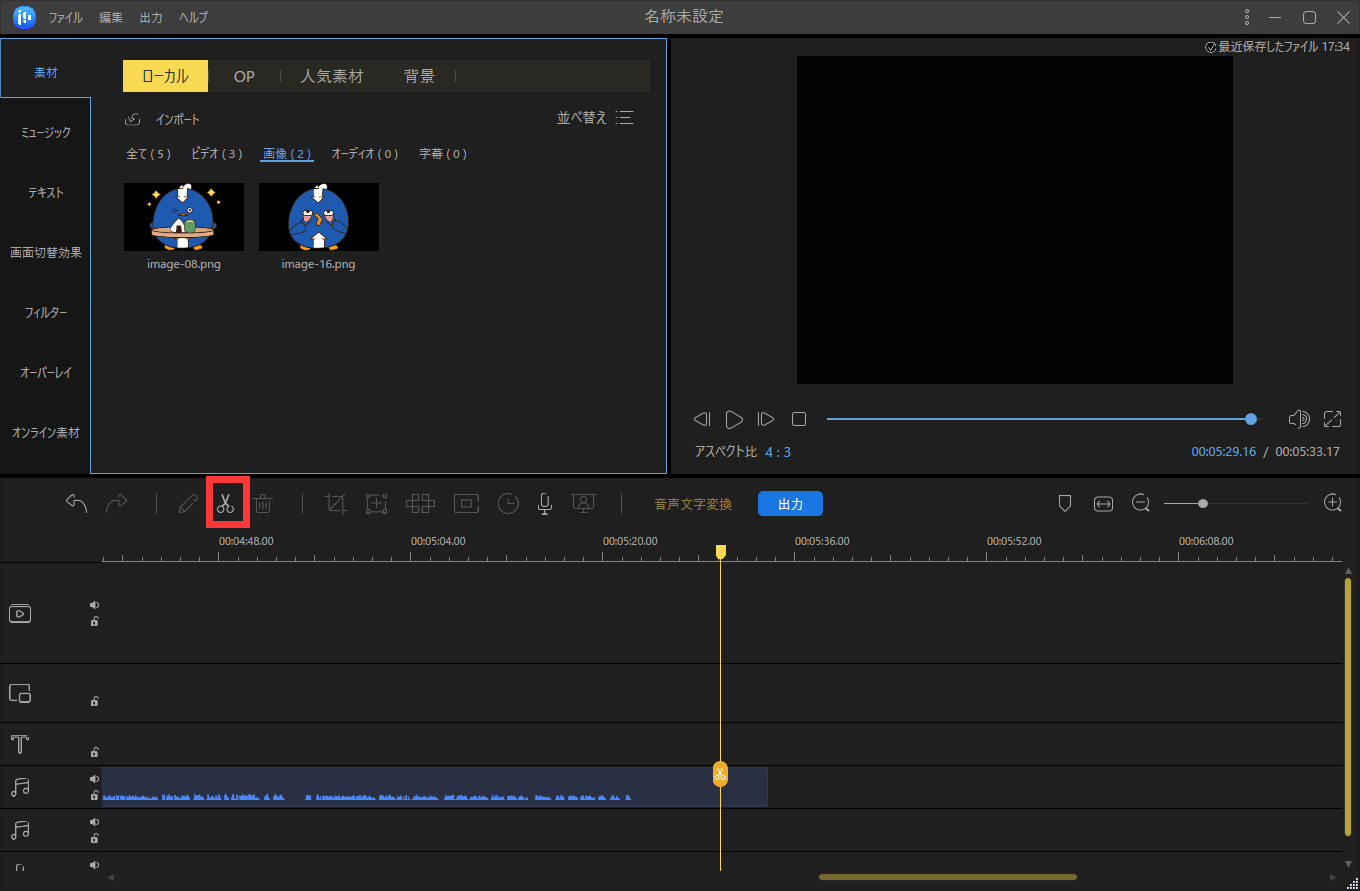Click the microphone voice recording icon

(x=544, y=504)
